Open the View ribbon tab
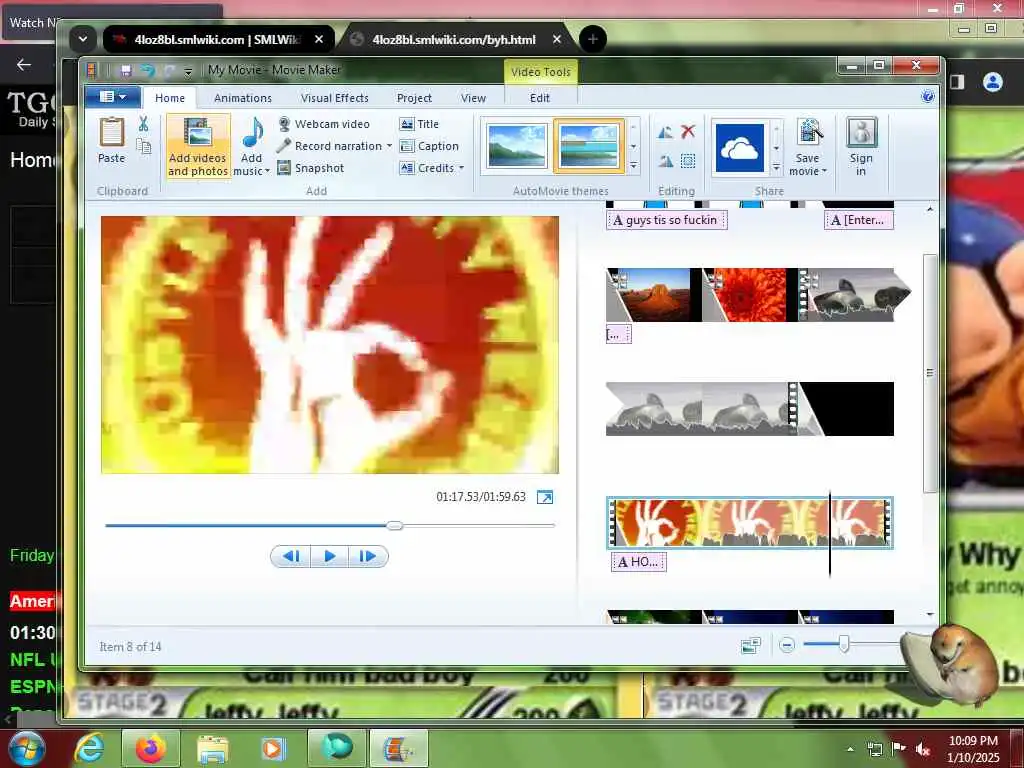The image size is (1024, 768). tap(473, 98)
